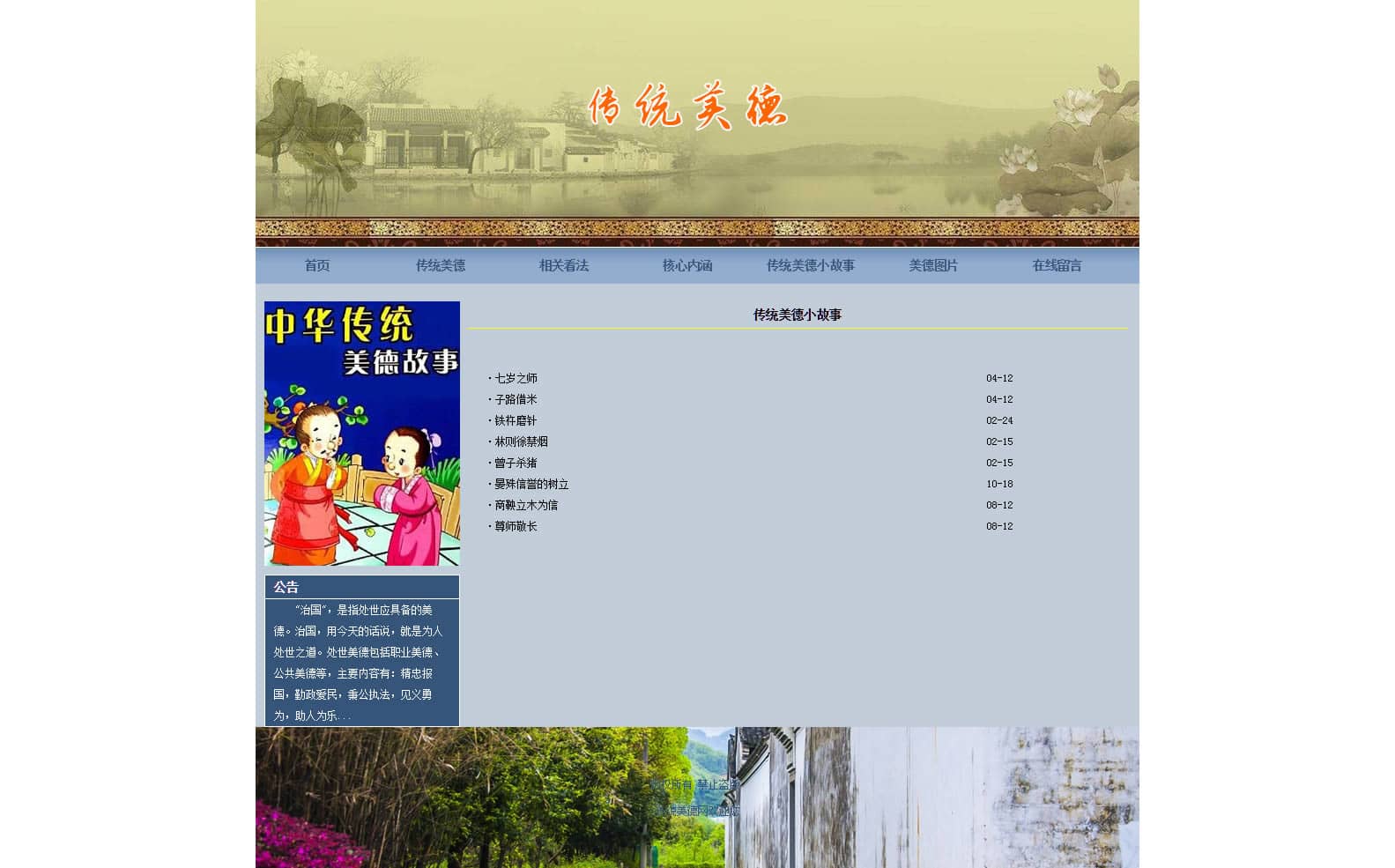1395x868 pixels.
Task: Open 传统美德小故事 in the navigation bar
Action: (810, 265)
